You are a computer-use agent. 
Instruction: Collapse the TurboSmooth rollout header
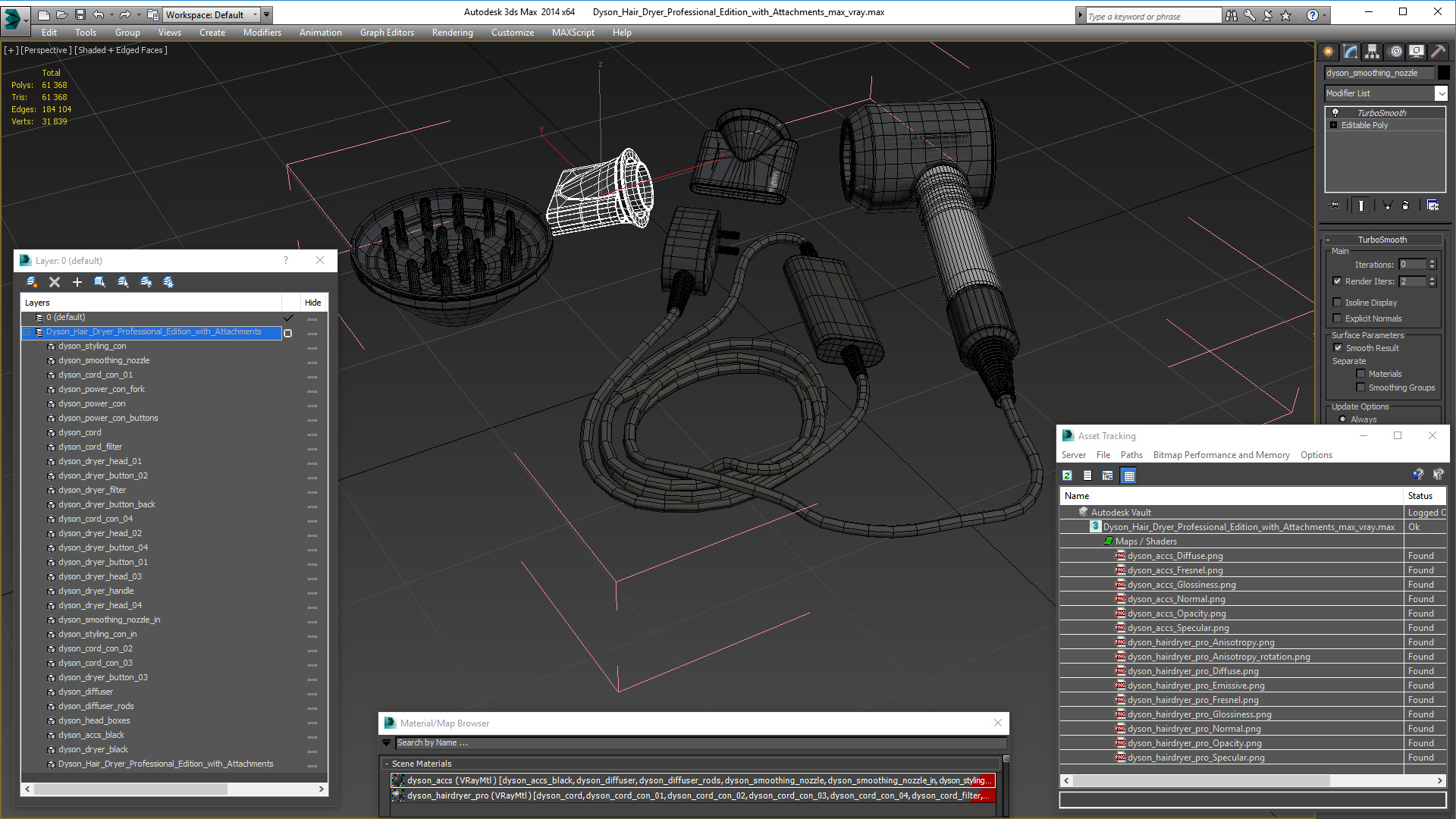click(x=1382, y=240)
